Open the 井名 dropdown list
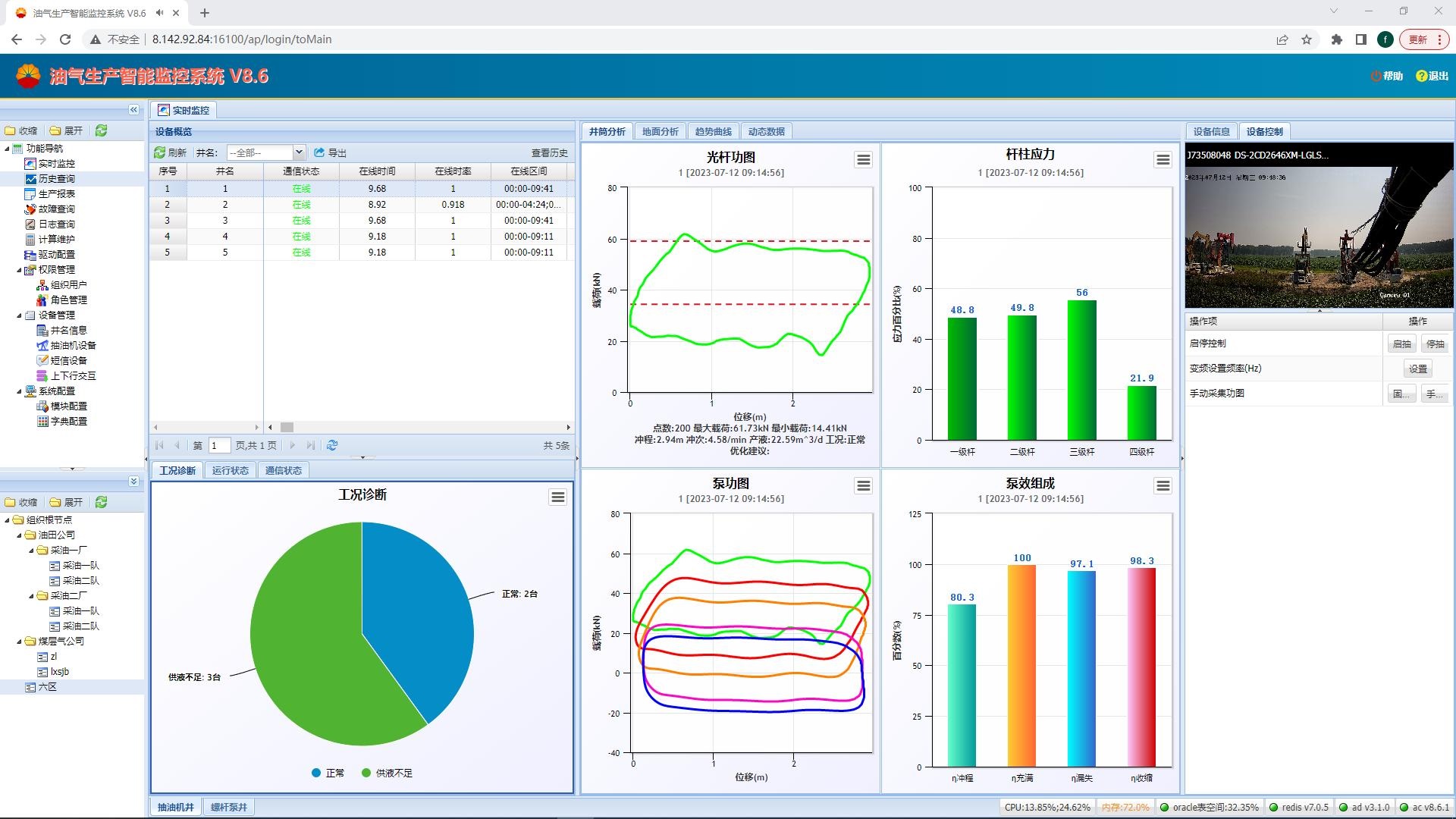 click(x=299, y=152)
